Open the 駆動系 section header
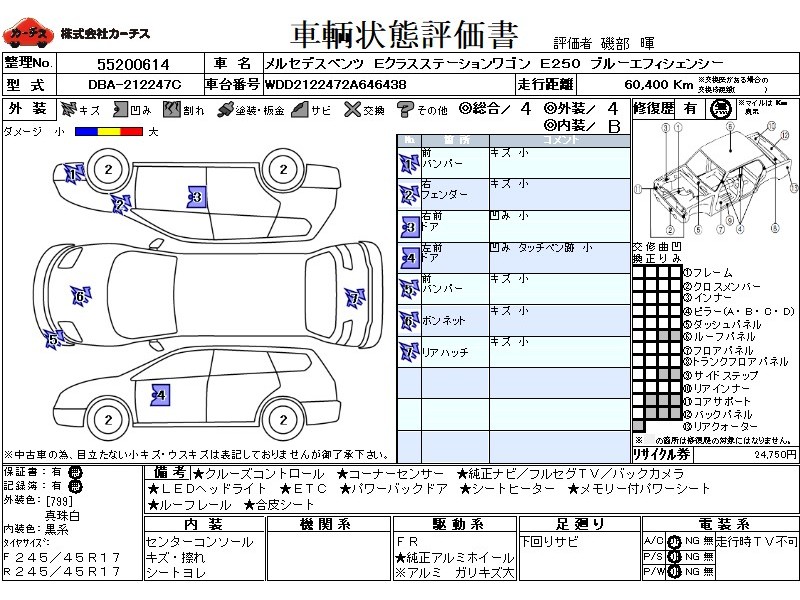The image size is (800, 600). point(457,524)
